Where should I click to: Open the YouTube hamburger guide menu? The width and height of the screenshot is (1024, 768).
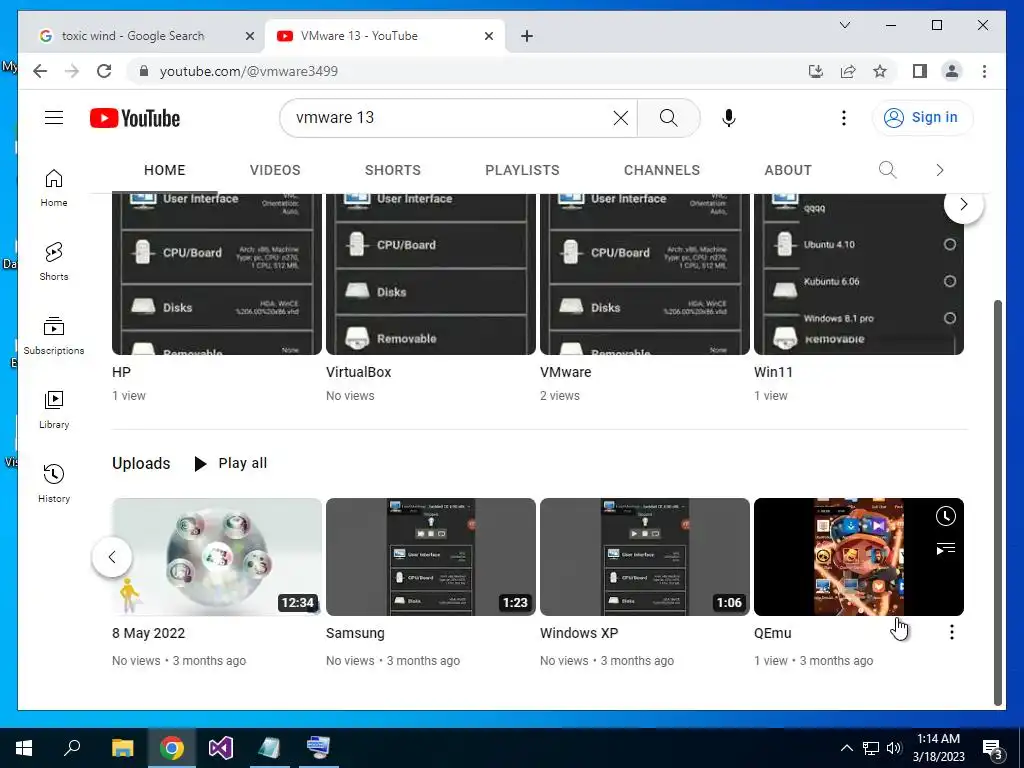tap(54, 118)
